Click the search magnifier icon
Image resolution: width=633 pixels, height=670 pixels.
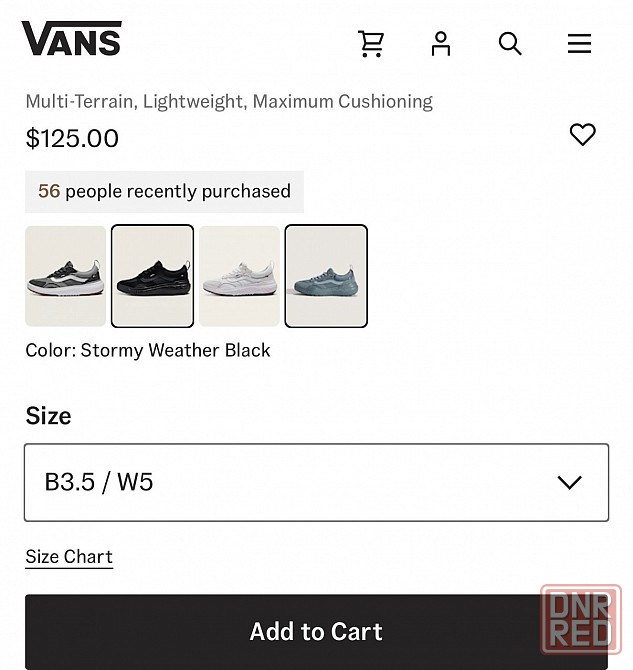click(510, 43)
